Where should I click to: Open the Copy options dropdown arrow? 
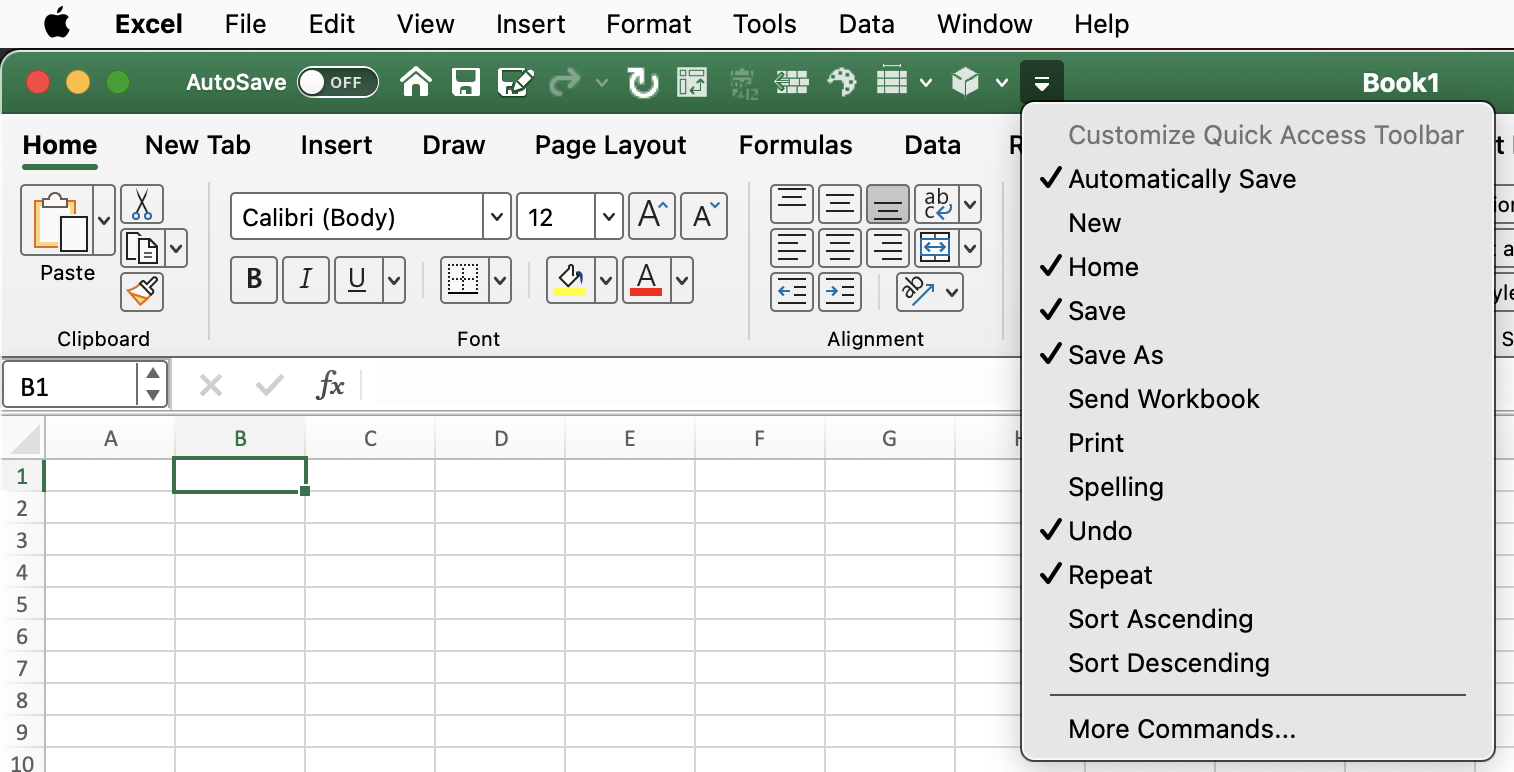coord(177,248)
